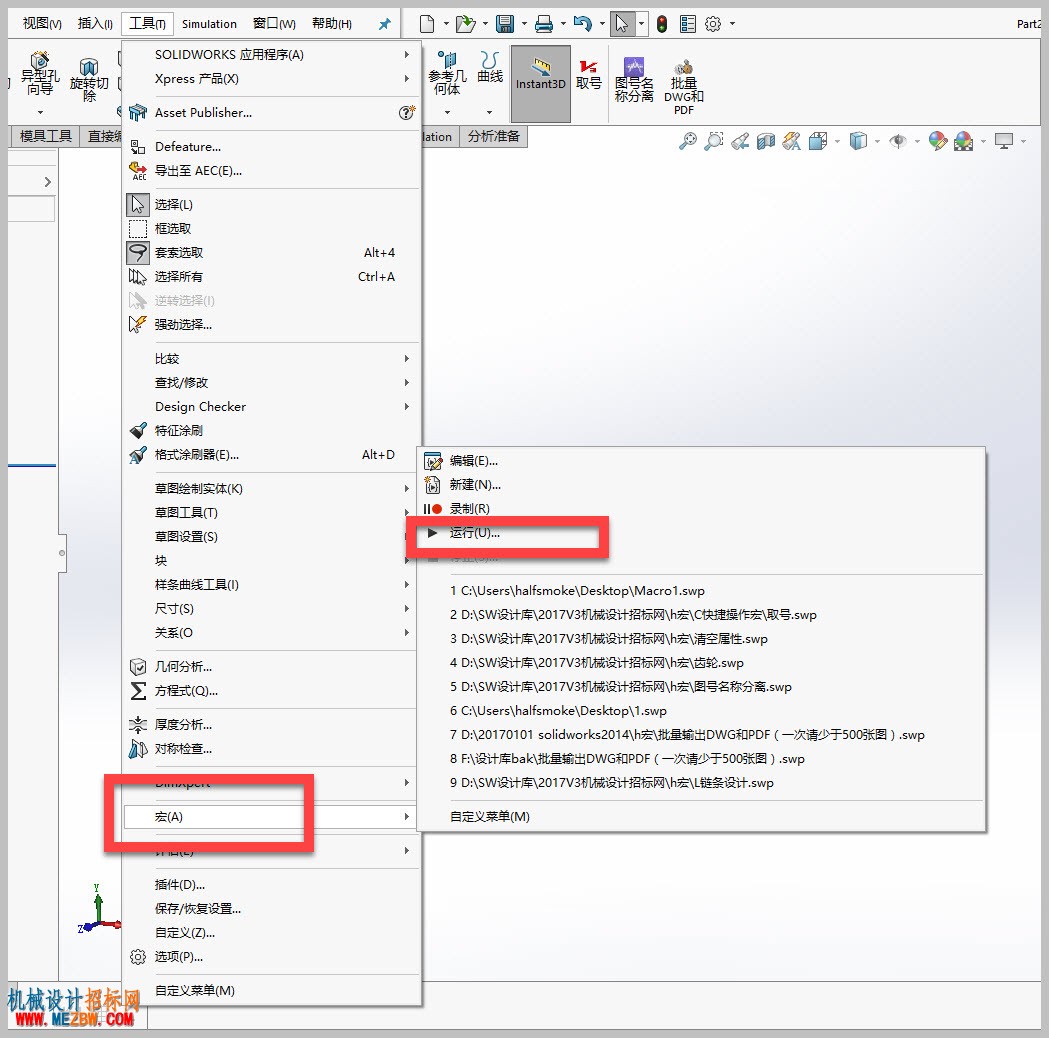
Task: Click the Options gear toolbar icon
Action: coord(713,24)
